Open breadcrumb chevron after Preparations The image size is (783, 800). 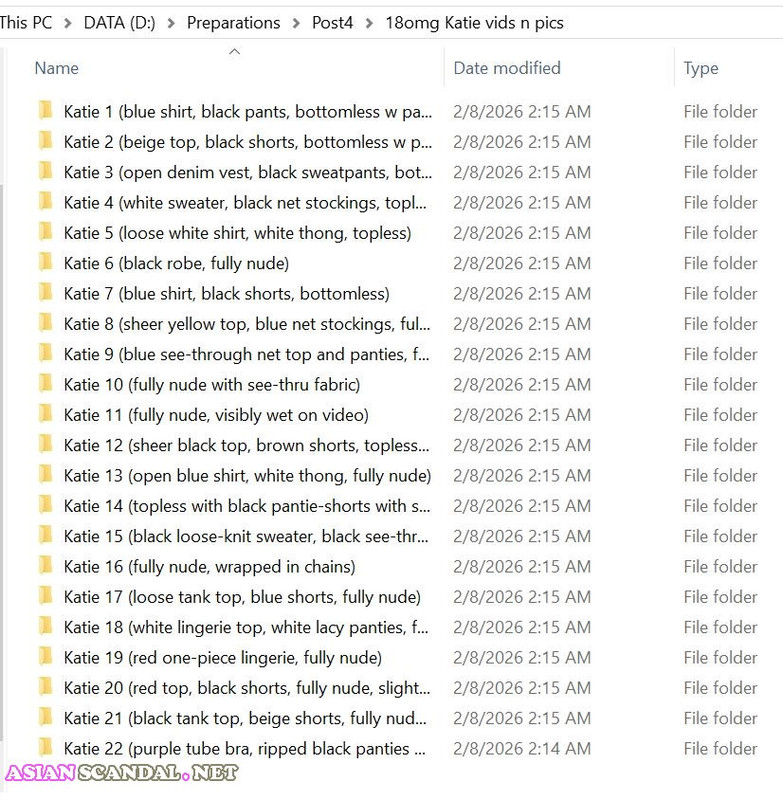[x=296, y=23]
